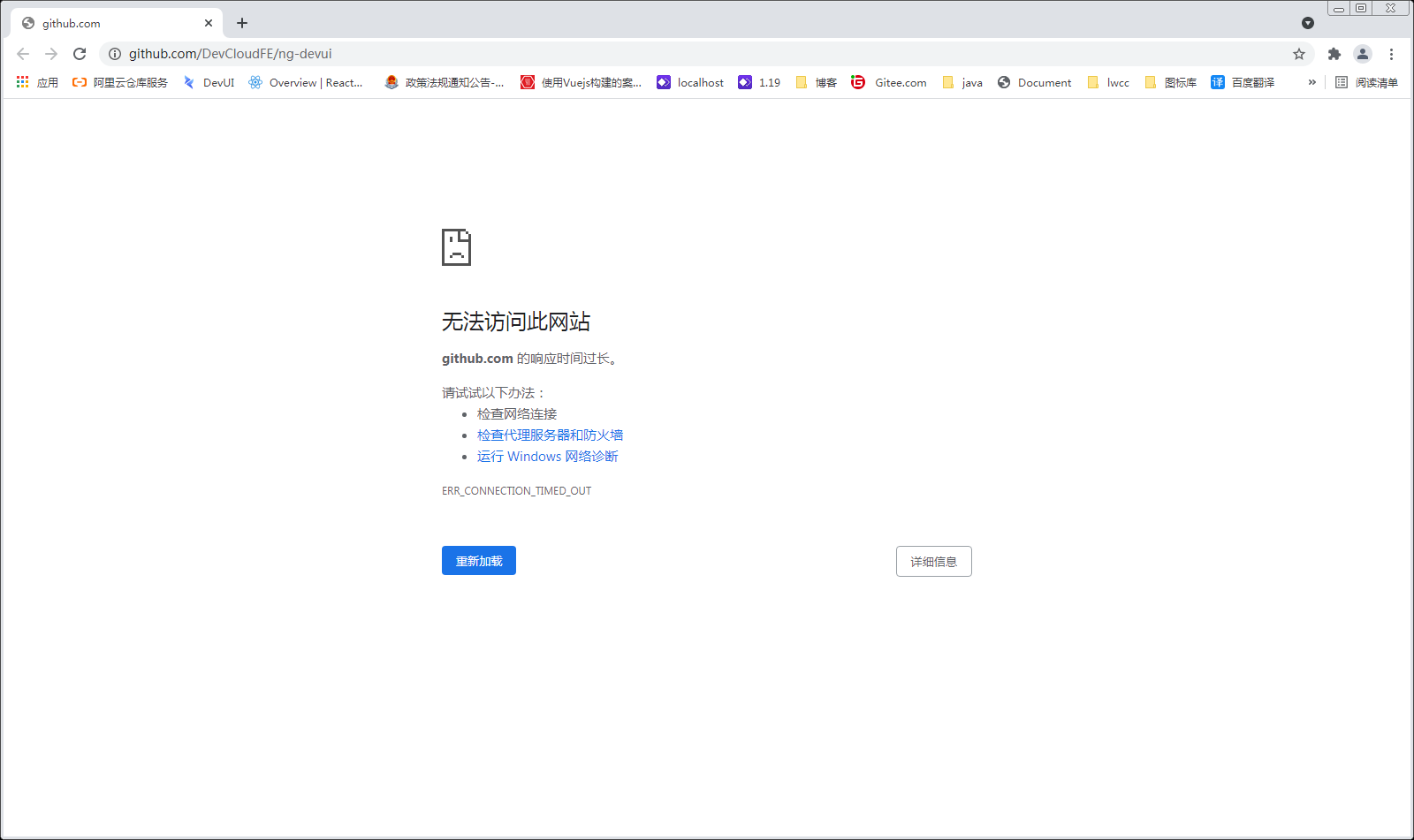Open the DevUI bookmark
1414x840 pixels.
point(209,82)
